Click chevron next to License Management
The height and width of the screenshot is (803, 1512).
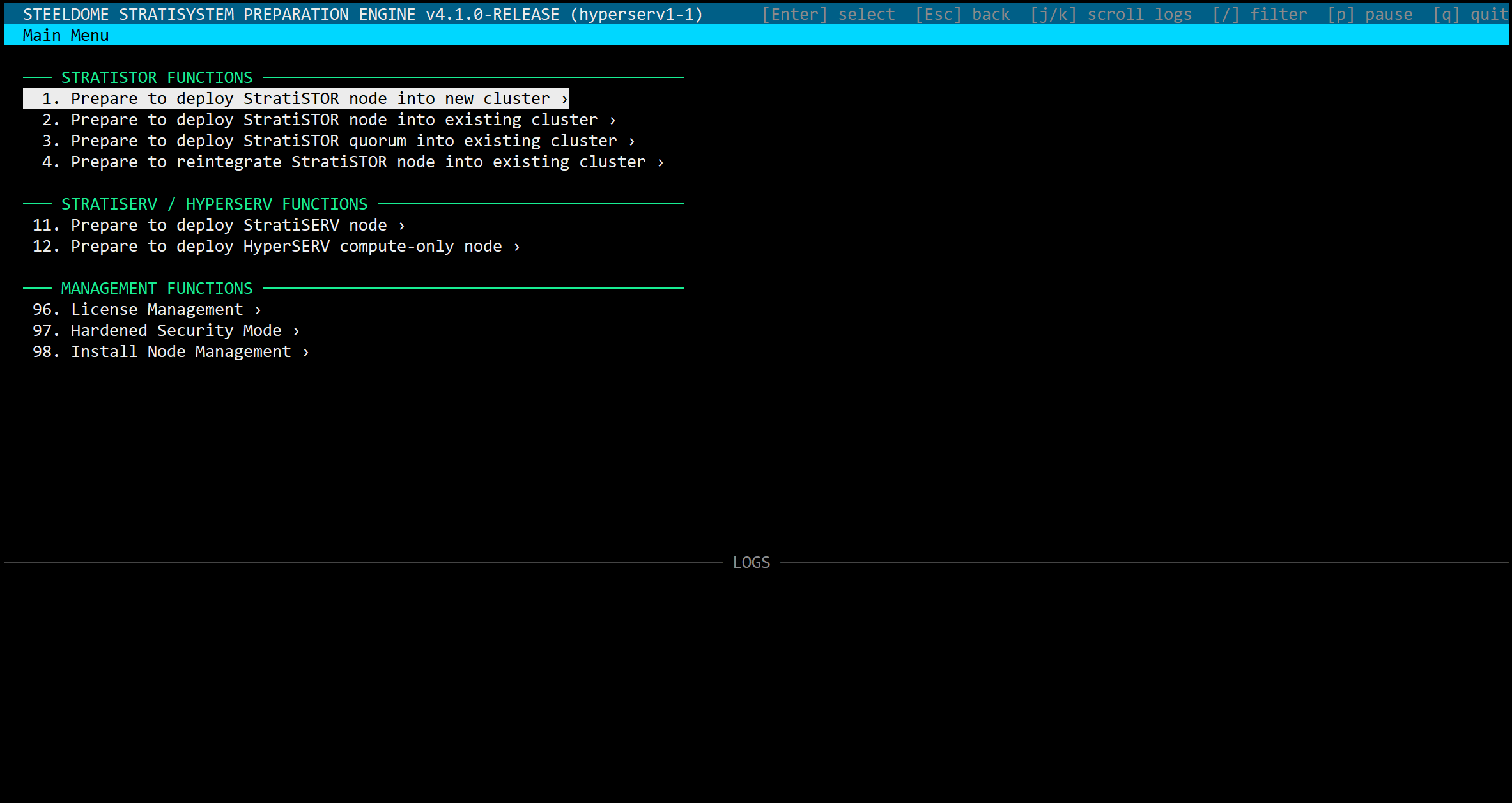point(258,310)
